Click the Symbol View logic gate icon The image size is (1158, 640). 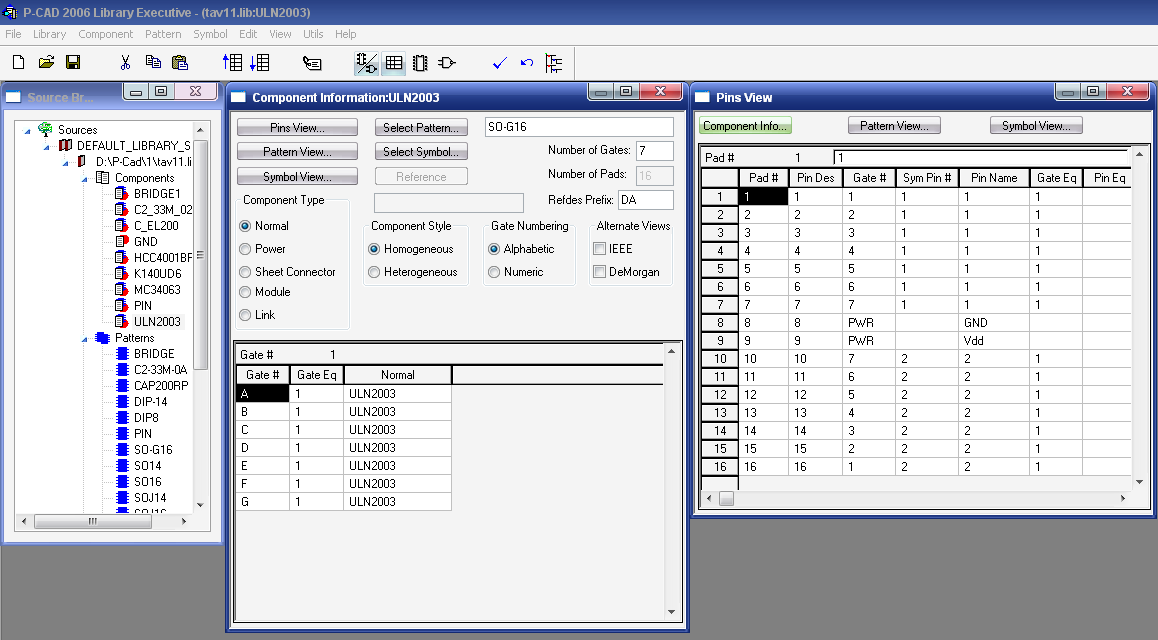447,63
